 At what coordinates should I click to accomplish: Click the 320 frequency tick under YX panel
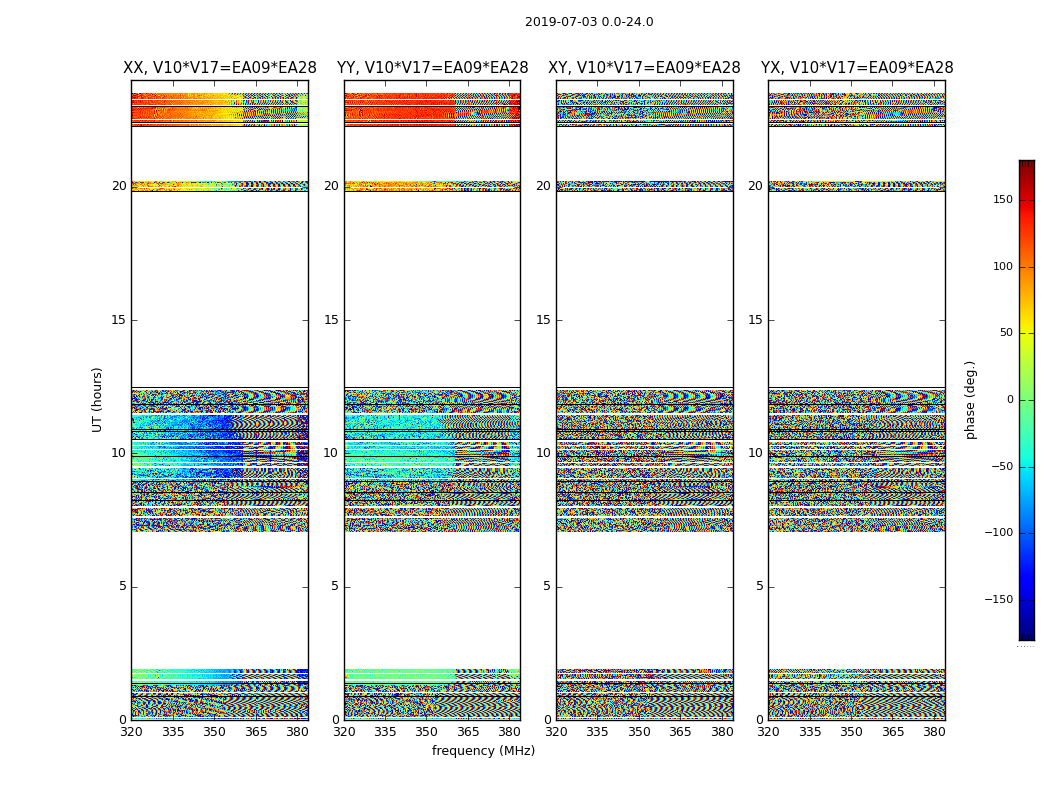coord(768,732)
